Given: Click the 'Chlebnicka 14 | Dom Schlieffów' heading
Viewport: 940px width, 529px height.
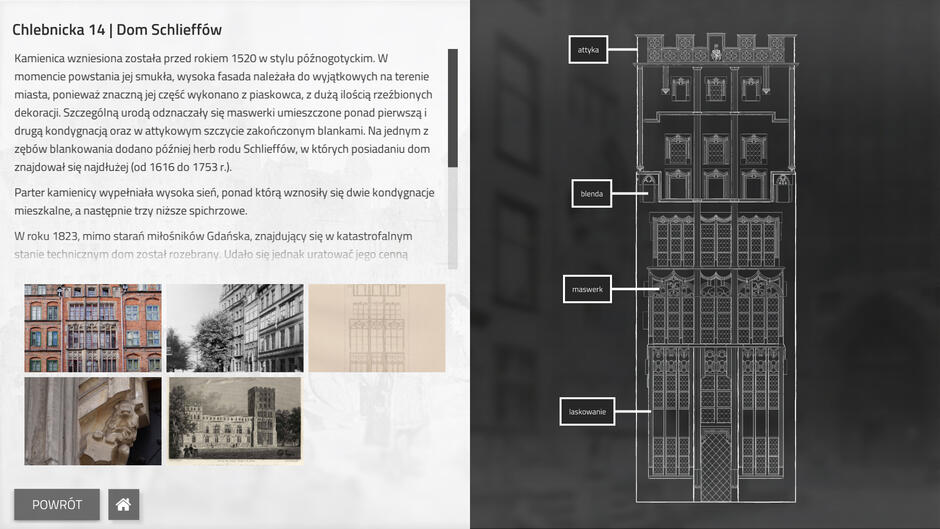Looking at the screenshot, I should (x=117, y=30).
